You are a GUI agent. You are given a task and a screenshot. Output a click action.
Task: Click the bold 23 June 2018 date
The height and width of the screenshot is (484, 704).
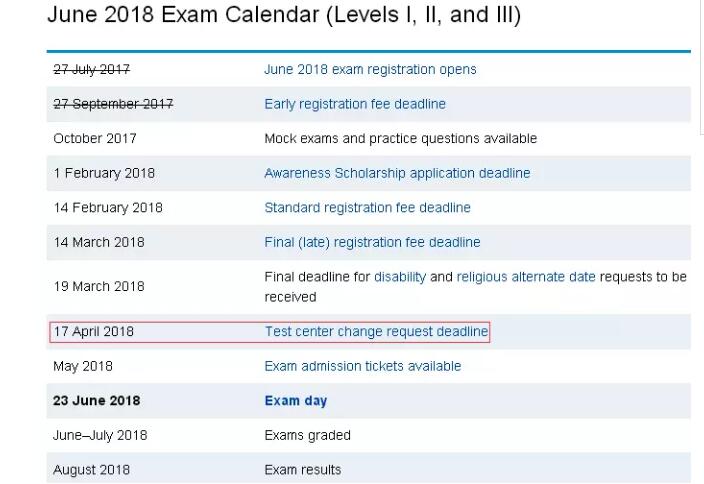[x=97, y=401]
